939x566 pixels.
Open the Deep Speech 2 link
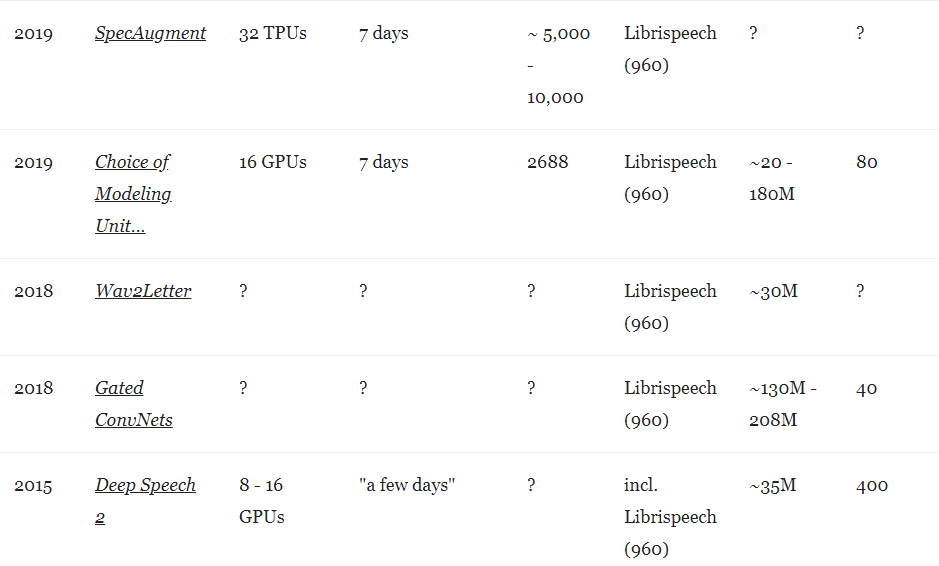[x=145, y=501]
